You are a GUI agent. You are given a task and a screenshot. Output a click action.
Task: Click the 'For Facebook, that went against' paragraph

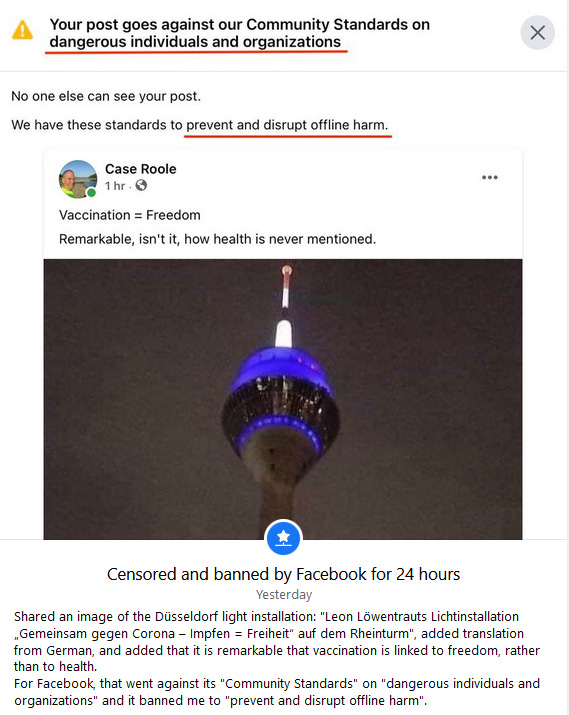(277, 692)
